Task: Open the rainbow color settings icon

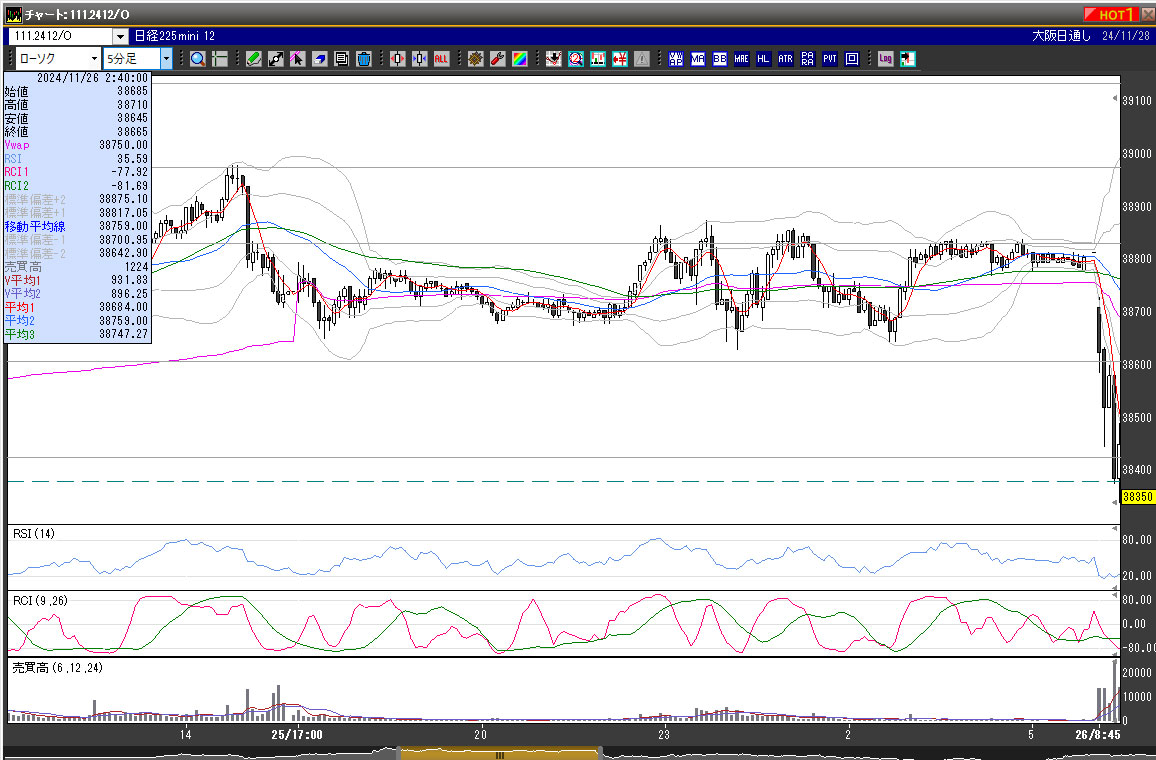Action: click(x=520, y=59)
